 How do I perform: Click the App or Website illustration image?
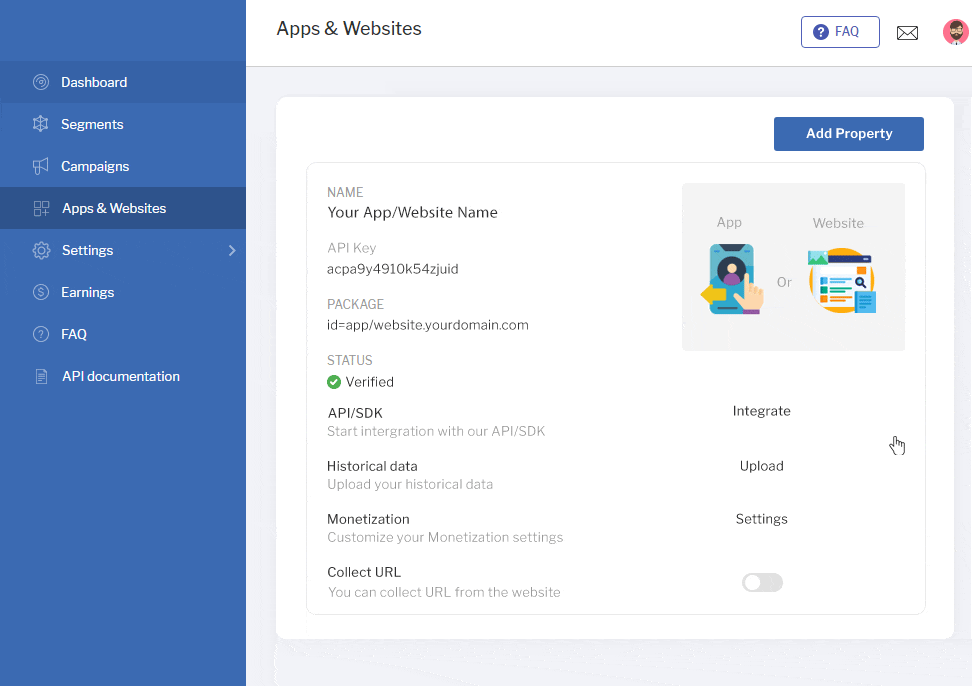pos(793,267)
